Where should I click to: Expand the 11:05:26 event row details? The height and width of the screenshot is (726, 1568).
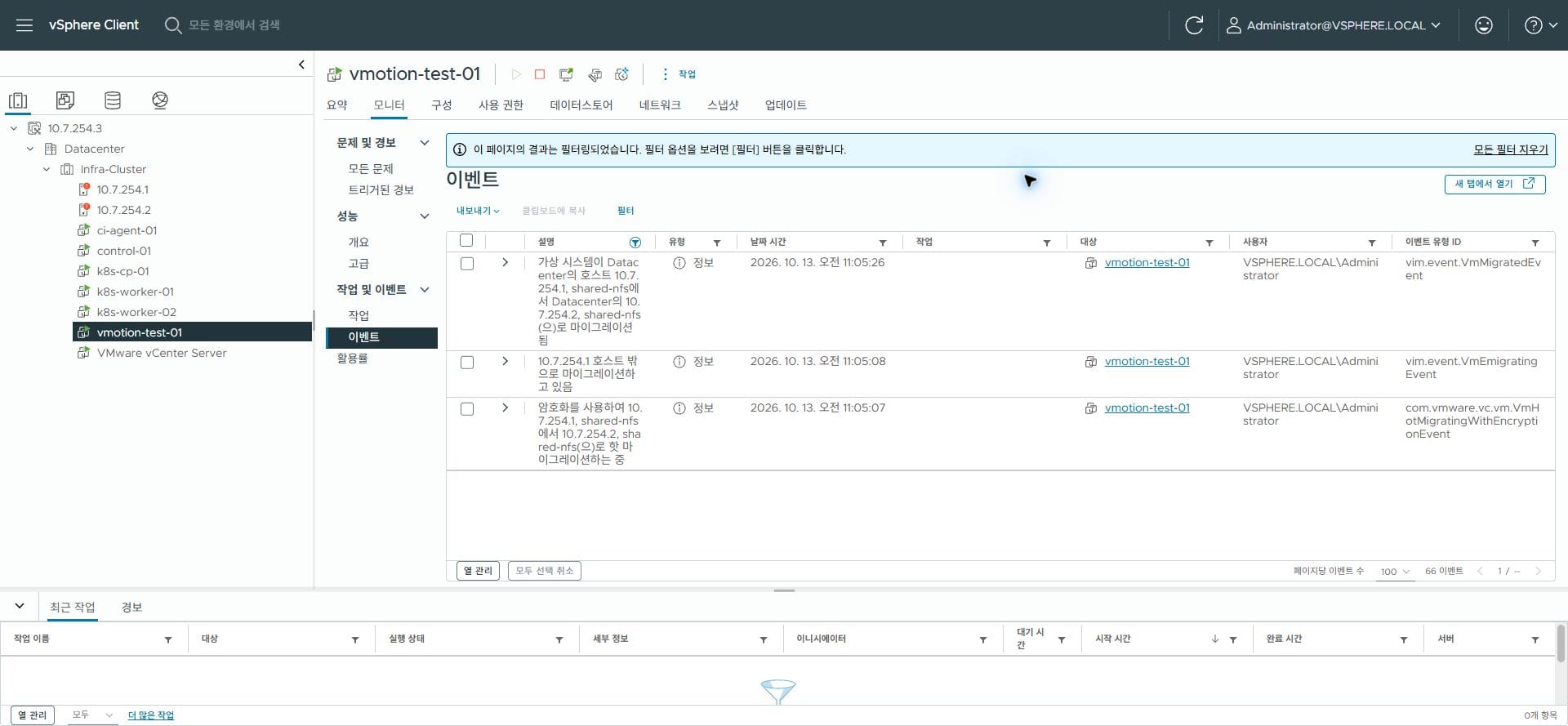505,262
